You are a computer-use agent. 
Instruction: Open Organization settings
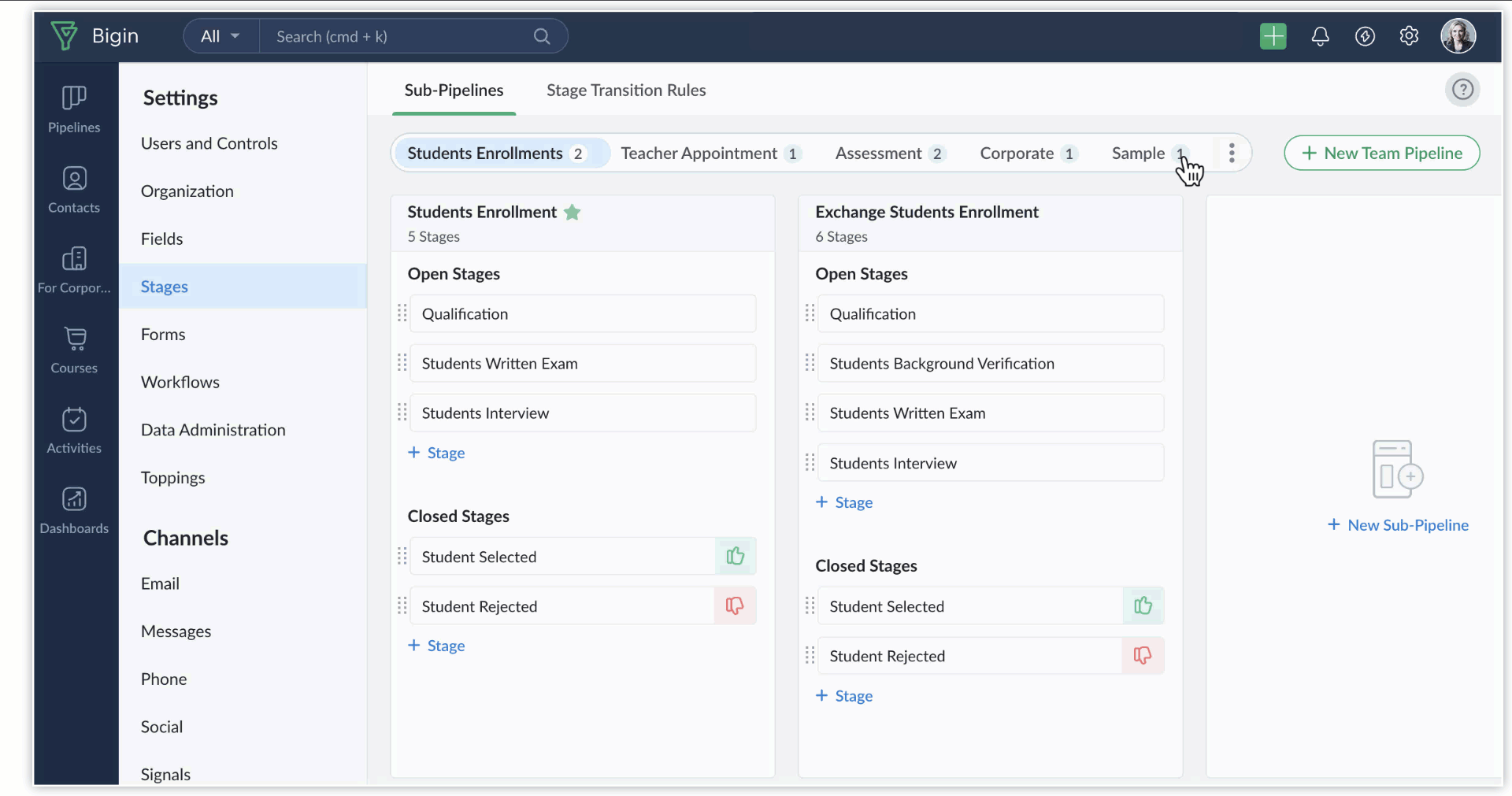[187, 191]
